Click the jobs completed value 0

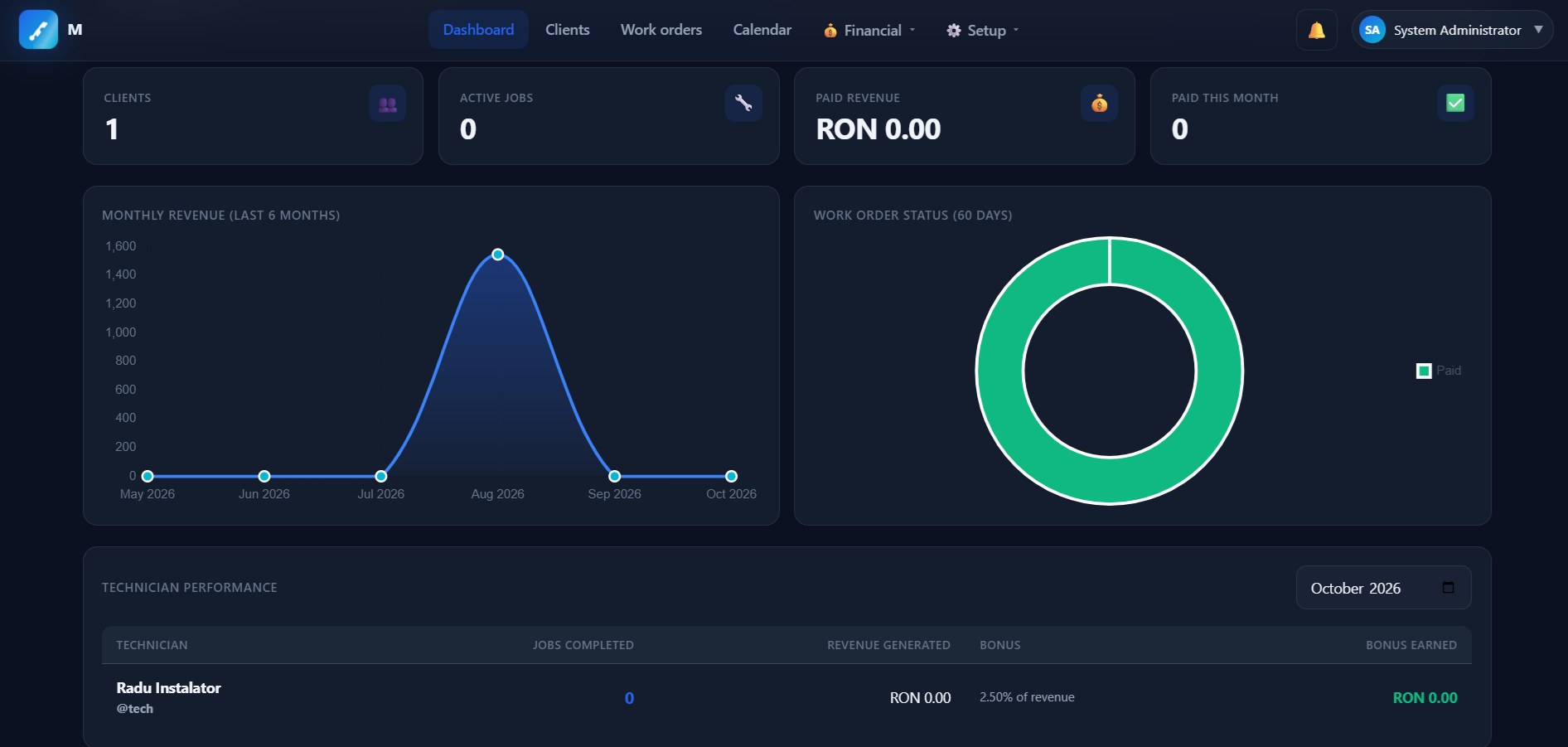(x=629, y=698)
